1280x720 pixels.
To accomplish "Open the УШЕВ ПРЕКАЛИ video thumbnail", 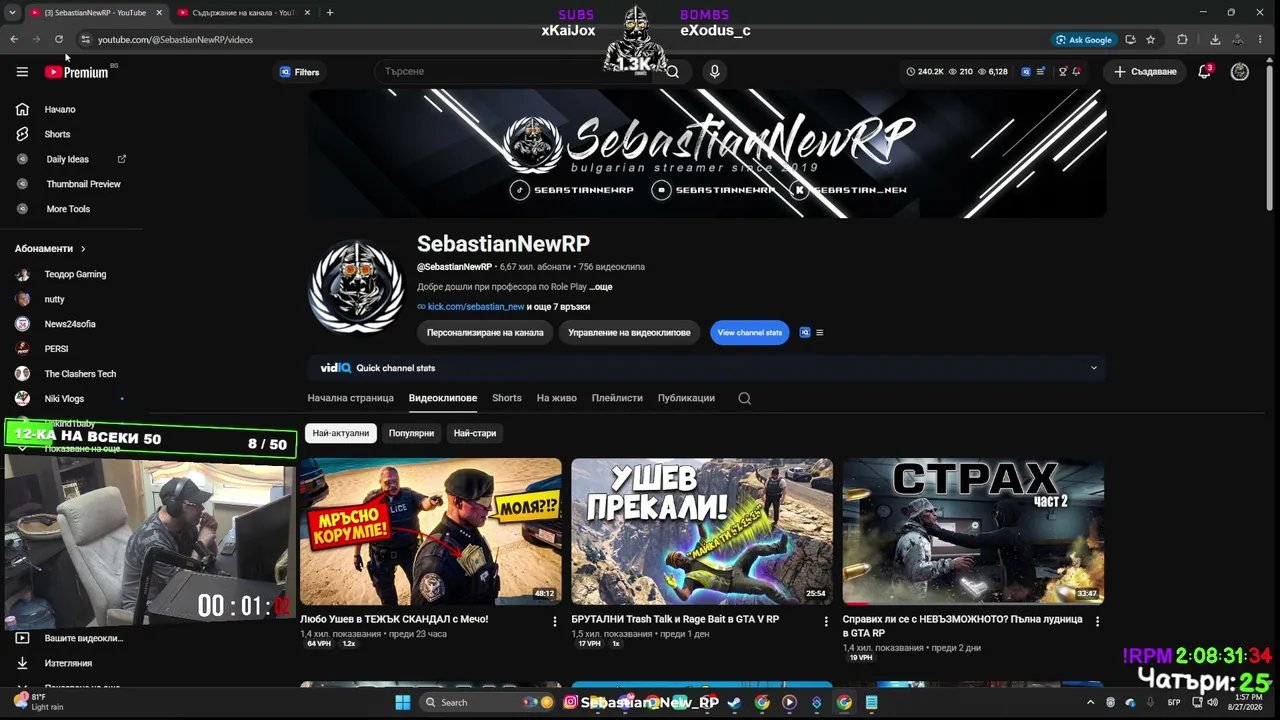I will click(702, 531).
